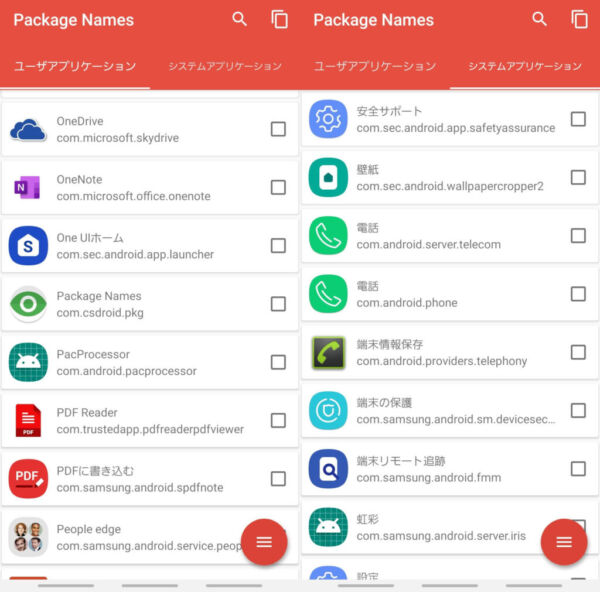Screen dimensions: 600x592
Task: Open search in right Package Names screen
Action: click(x=540, y=19)
